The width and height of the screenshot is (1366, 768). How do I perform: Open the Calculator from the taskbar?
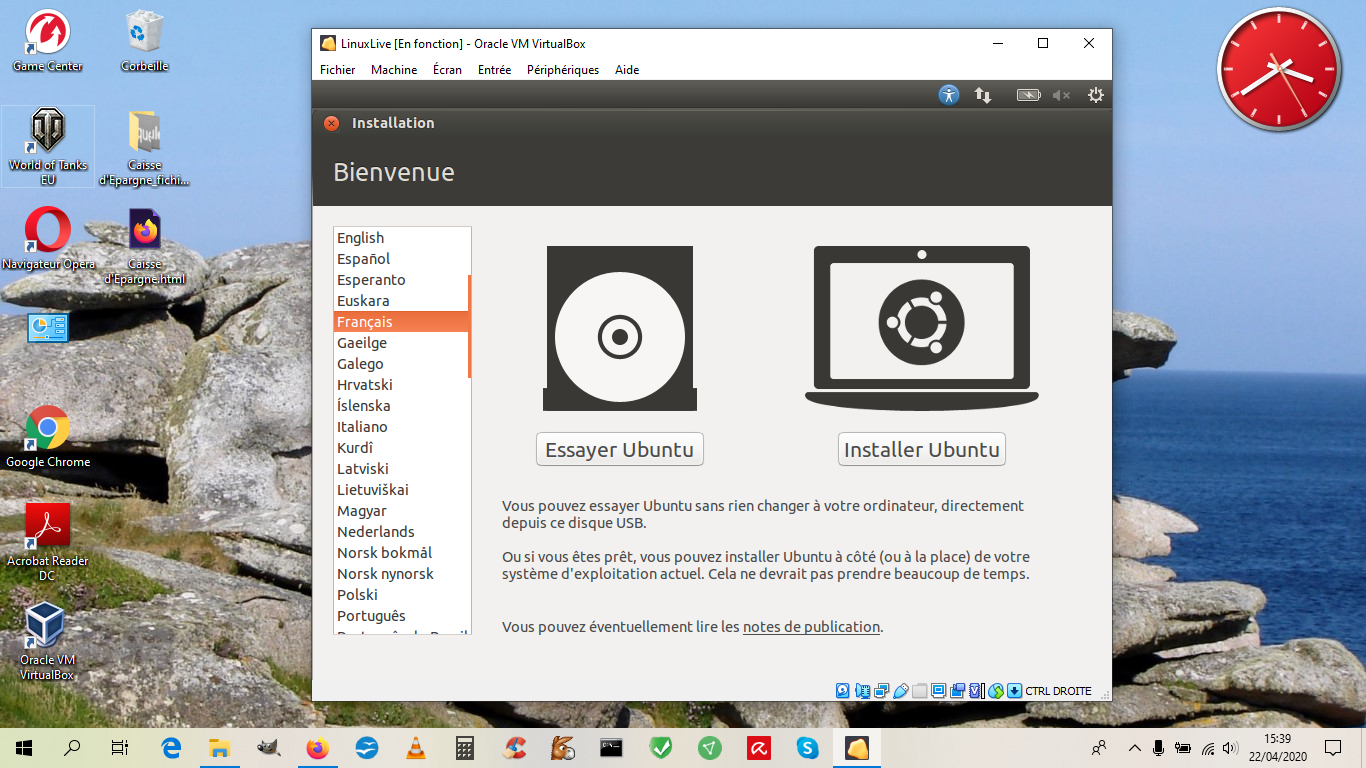click(464, 747)
